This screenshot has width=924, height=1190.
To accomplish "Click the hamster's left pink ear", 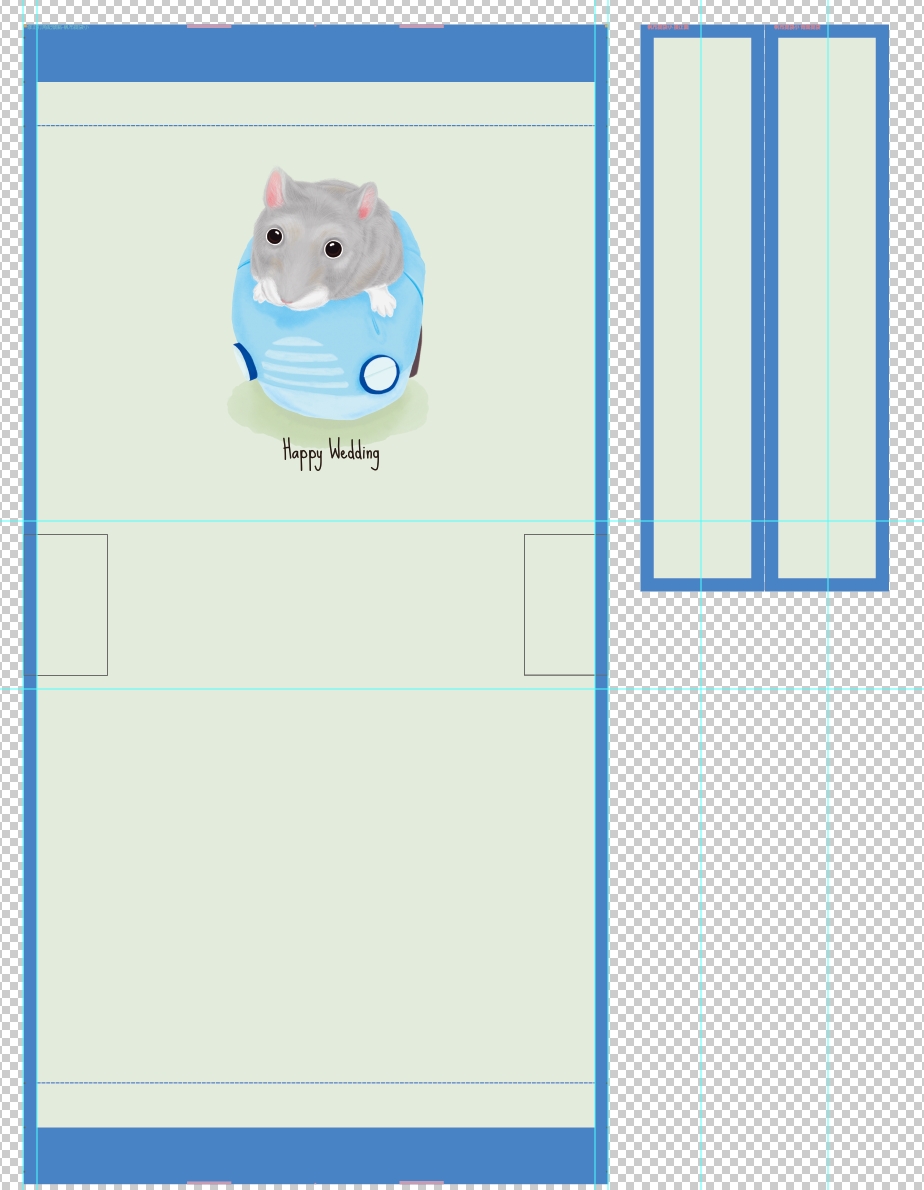I will [x=276, y=189].
